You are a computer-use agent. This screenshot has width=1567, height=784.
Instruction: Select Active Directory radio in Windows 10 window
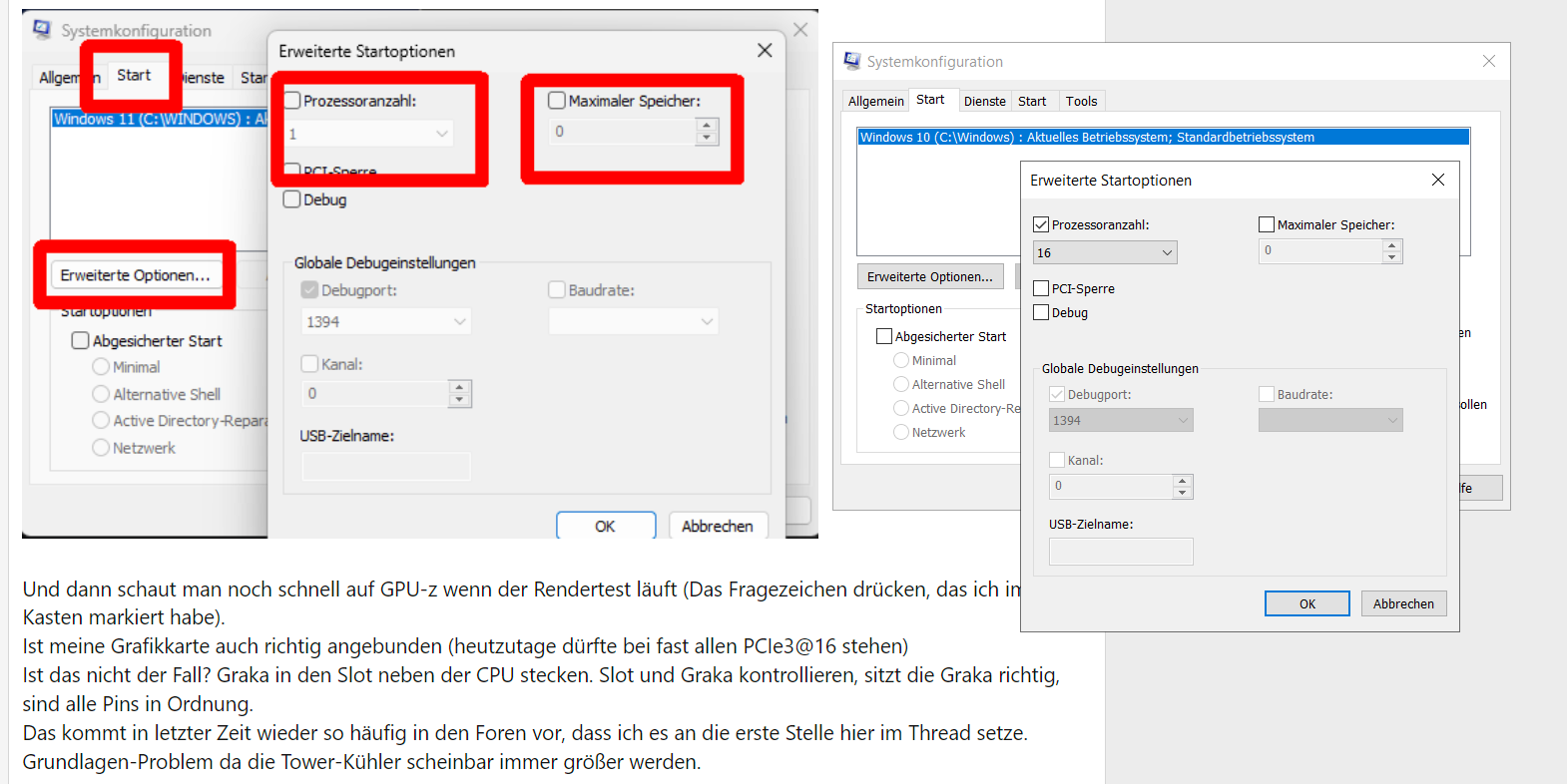901,408
